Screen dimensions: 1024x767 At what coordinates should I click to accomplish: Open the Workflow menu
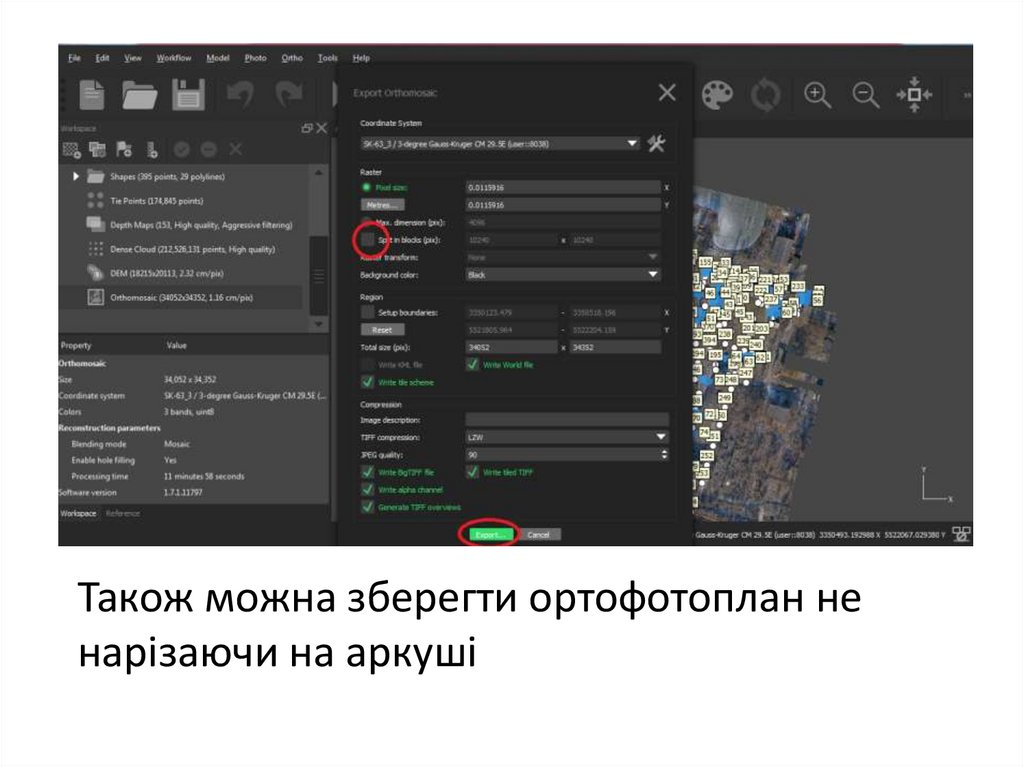[174, 58]
